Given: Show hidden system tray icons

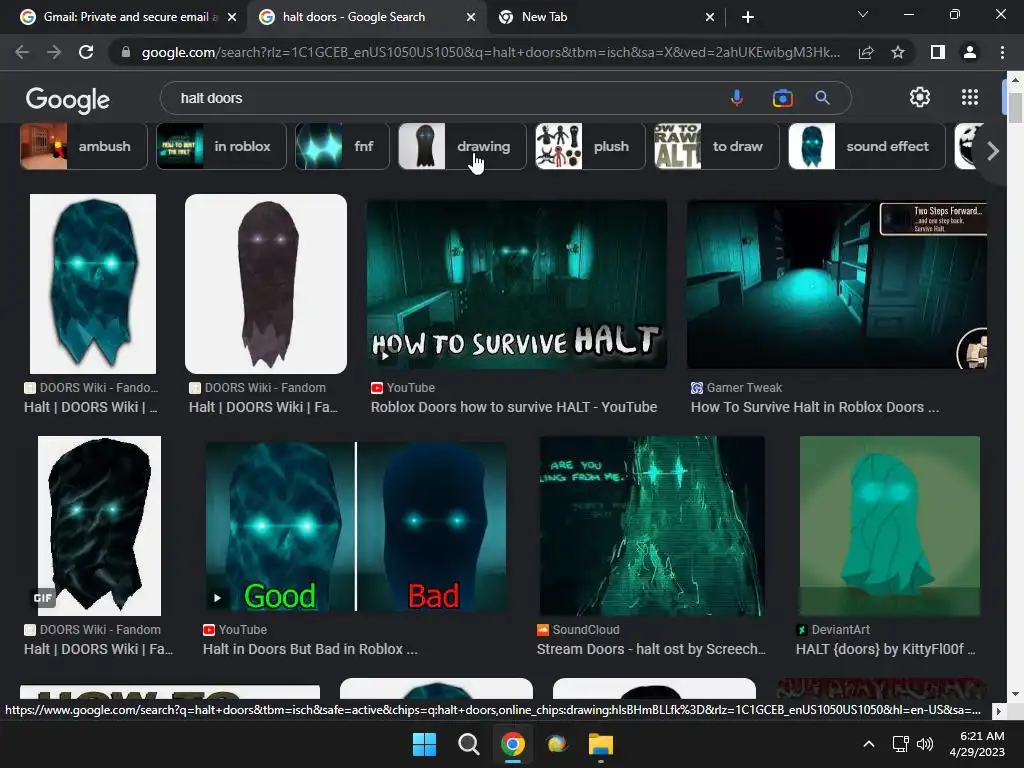Looking at the screenshot, I should pos(869,744).
